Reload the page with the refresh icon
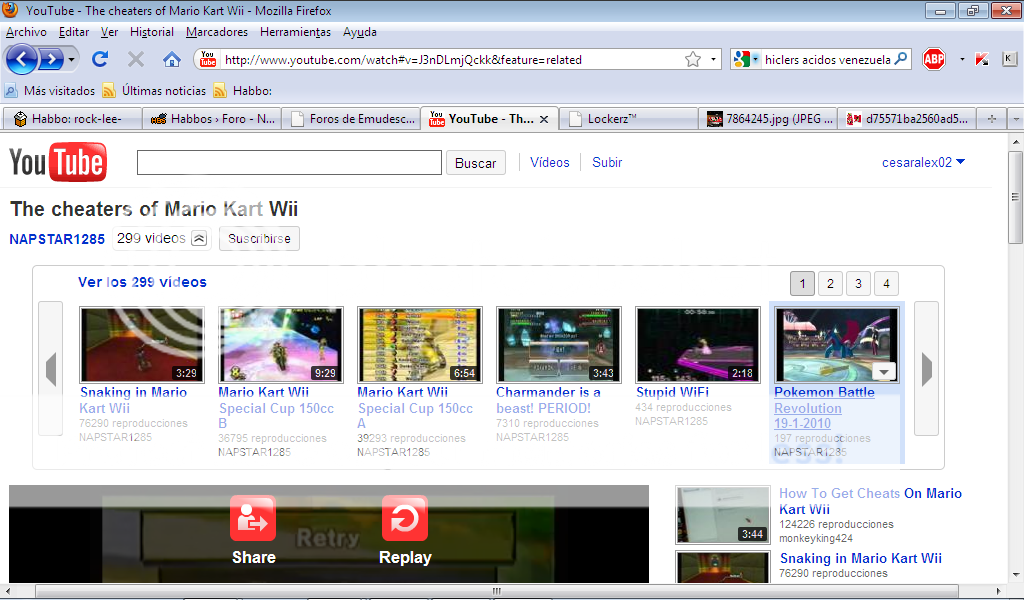This screenshot has width=1024, height=600. tap(100, 60)
